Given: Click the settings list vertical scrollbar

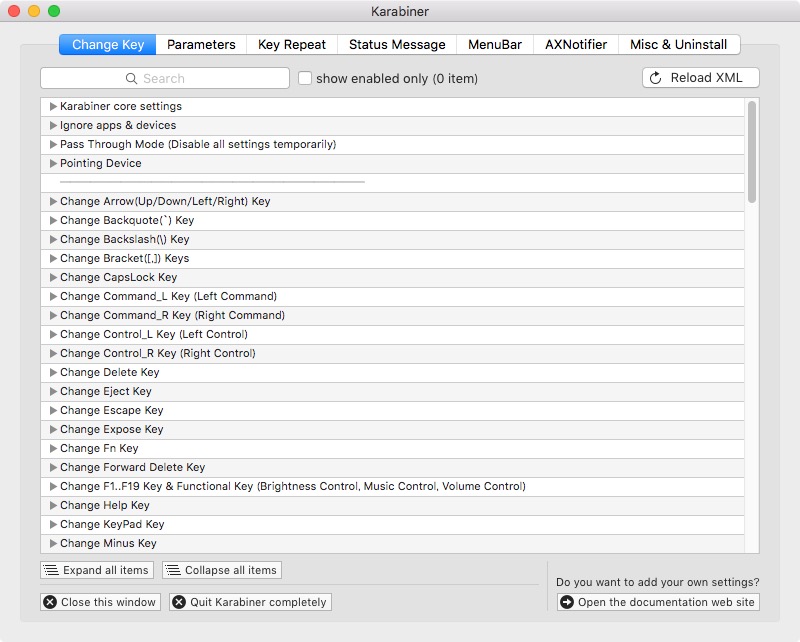Looking at the screenshot, I should [x=751, y=150].
